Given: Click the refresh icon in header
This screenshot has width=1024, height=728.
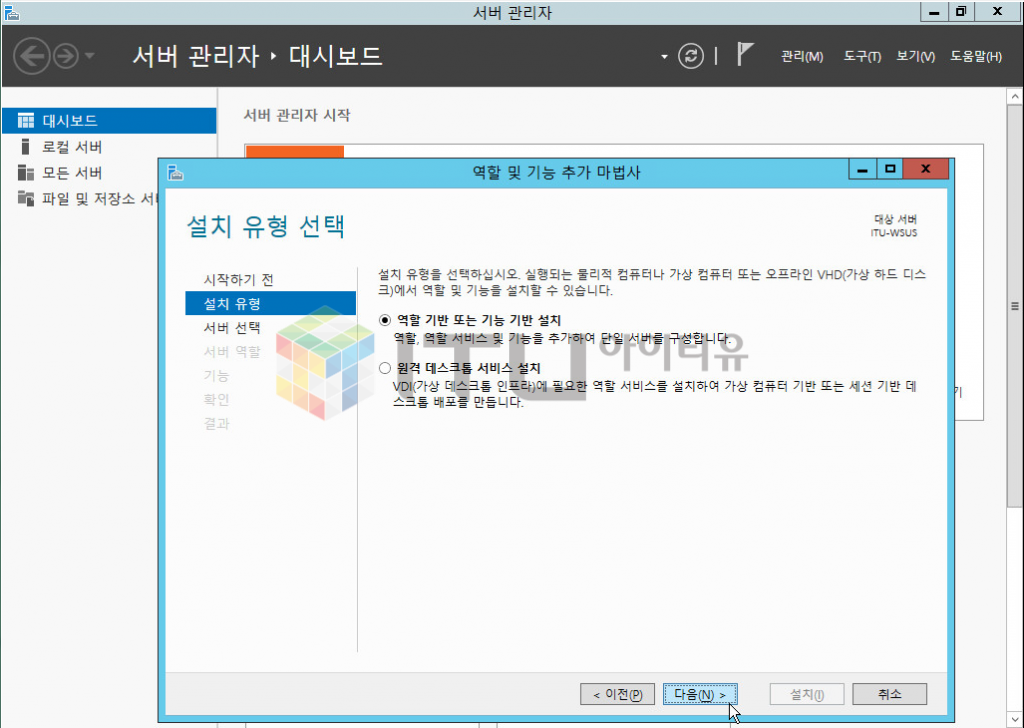Looking at the screenshot, I should [x=691, y=56].
